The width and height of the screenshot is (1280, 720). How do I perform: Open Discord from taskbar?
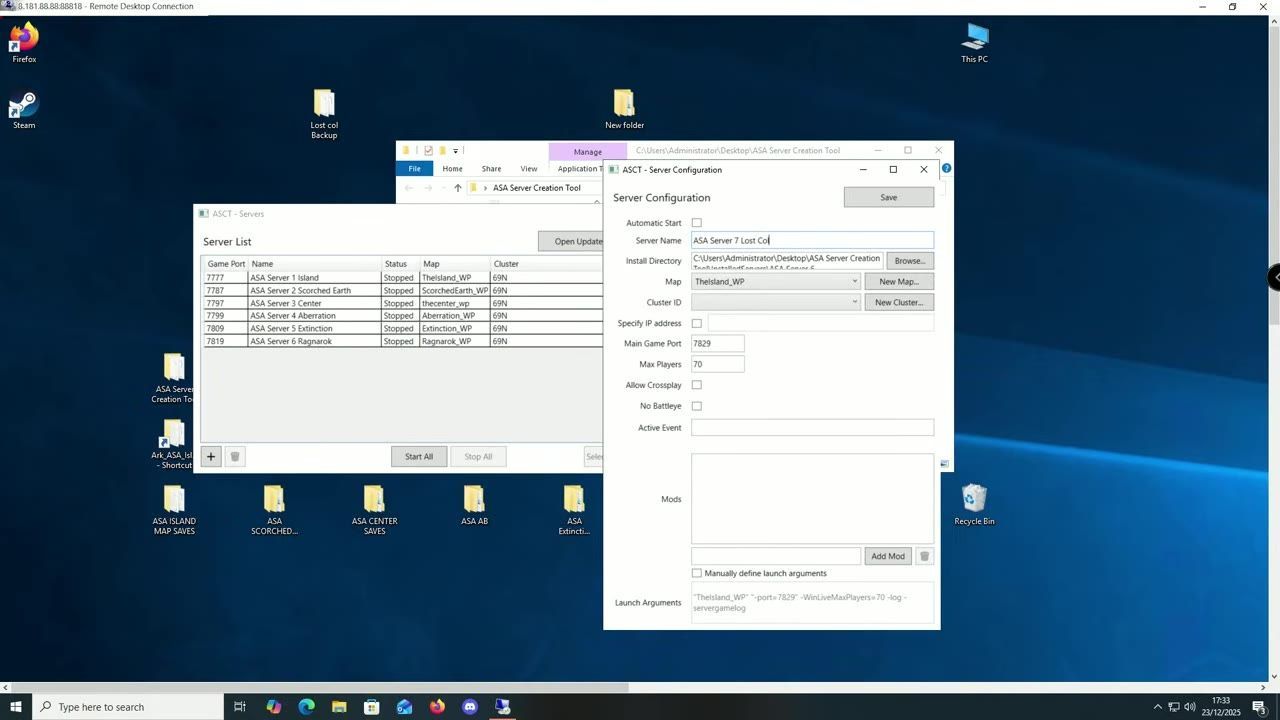(x=470, y=707)
